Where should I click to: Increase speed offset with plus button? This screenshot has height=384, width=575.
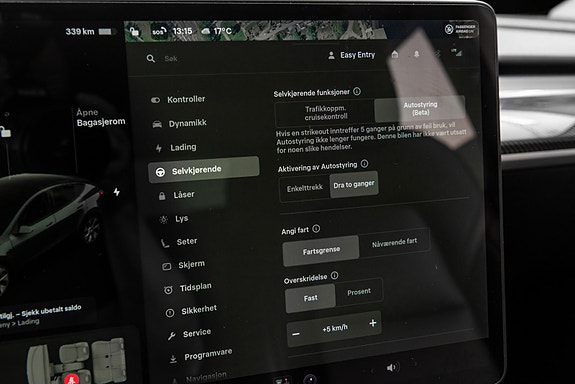[x=373, y=323]
